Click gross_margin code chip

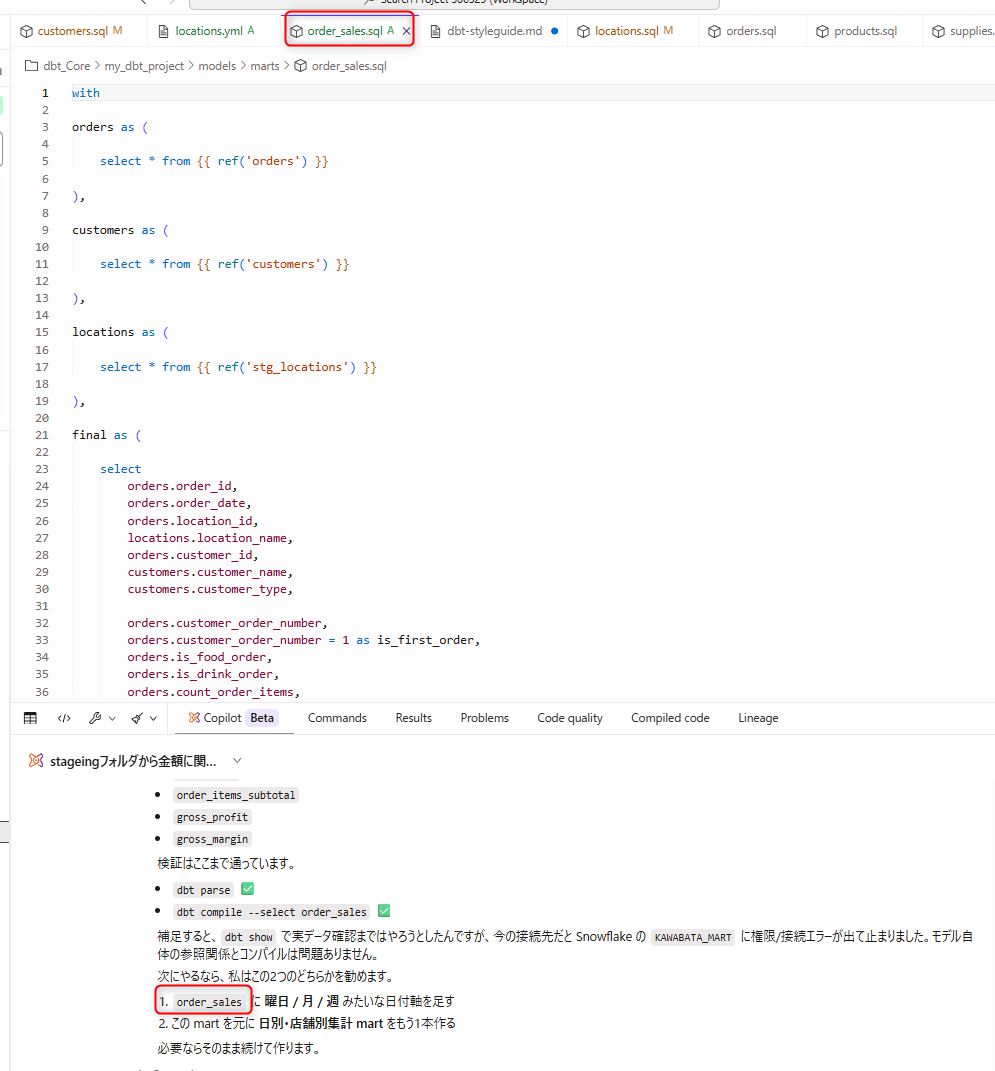[212, 839]
